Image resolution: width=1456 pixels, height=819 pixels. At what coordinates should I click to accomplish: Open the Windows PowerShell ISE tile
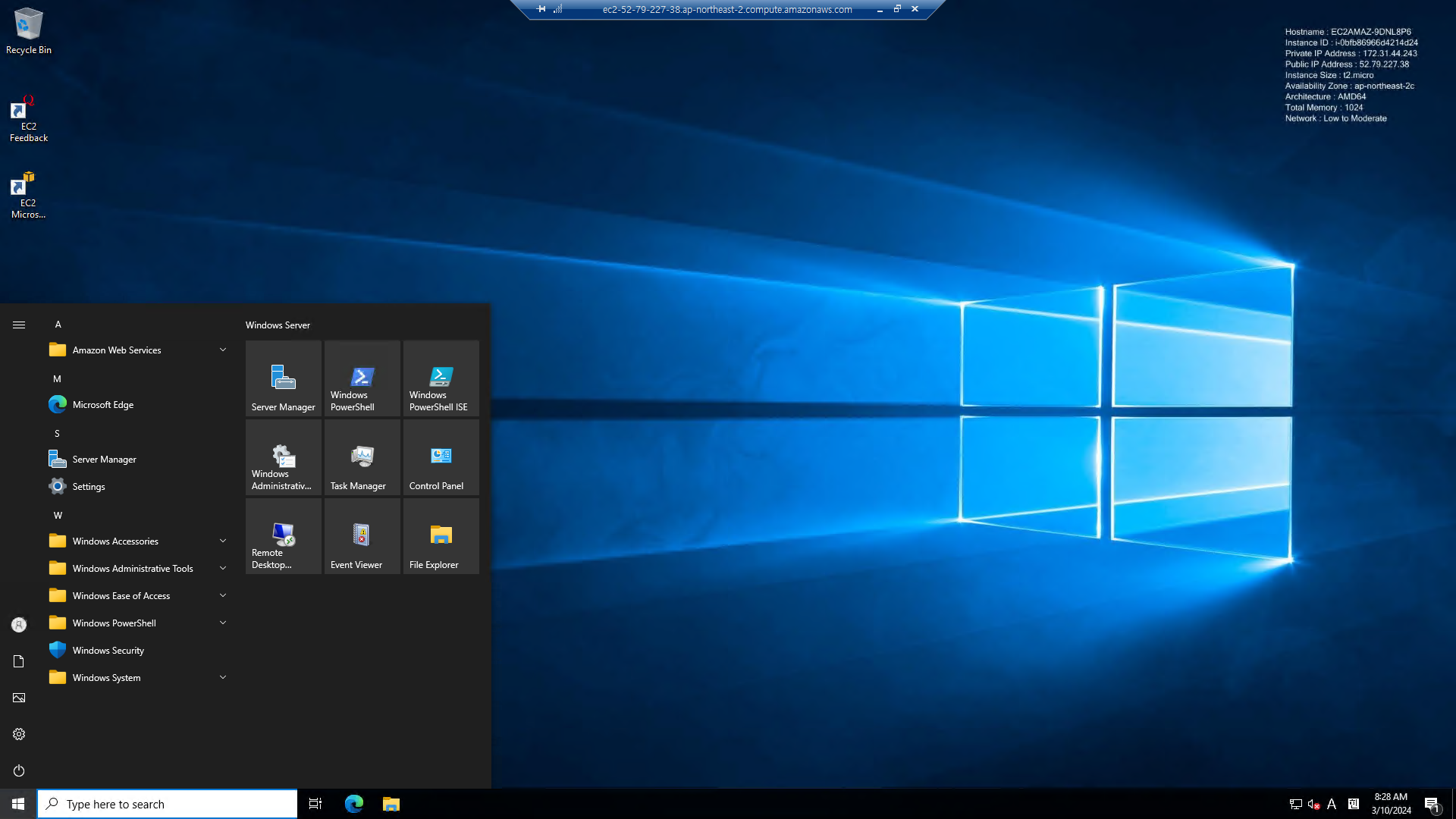click(x=441, y=378)
